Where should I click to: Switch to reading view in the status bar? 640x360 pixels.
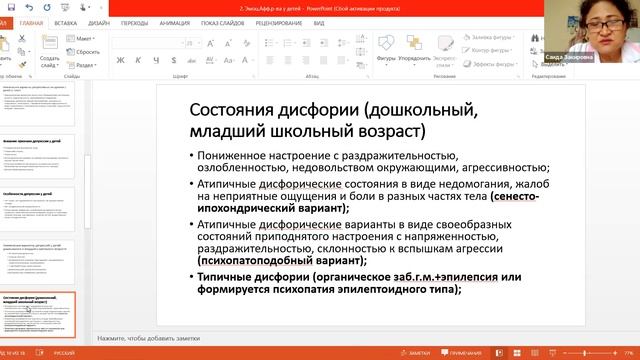(535, 353)
